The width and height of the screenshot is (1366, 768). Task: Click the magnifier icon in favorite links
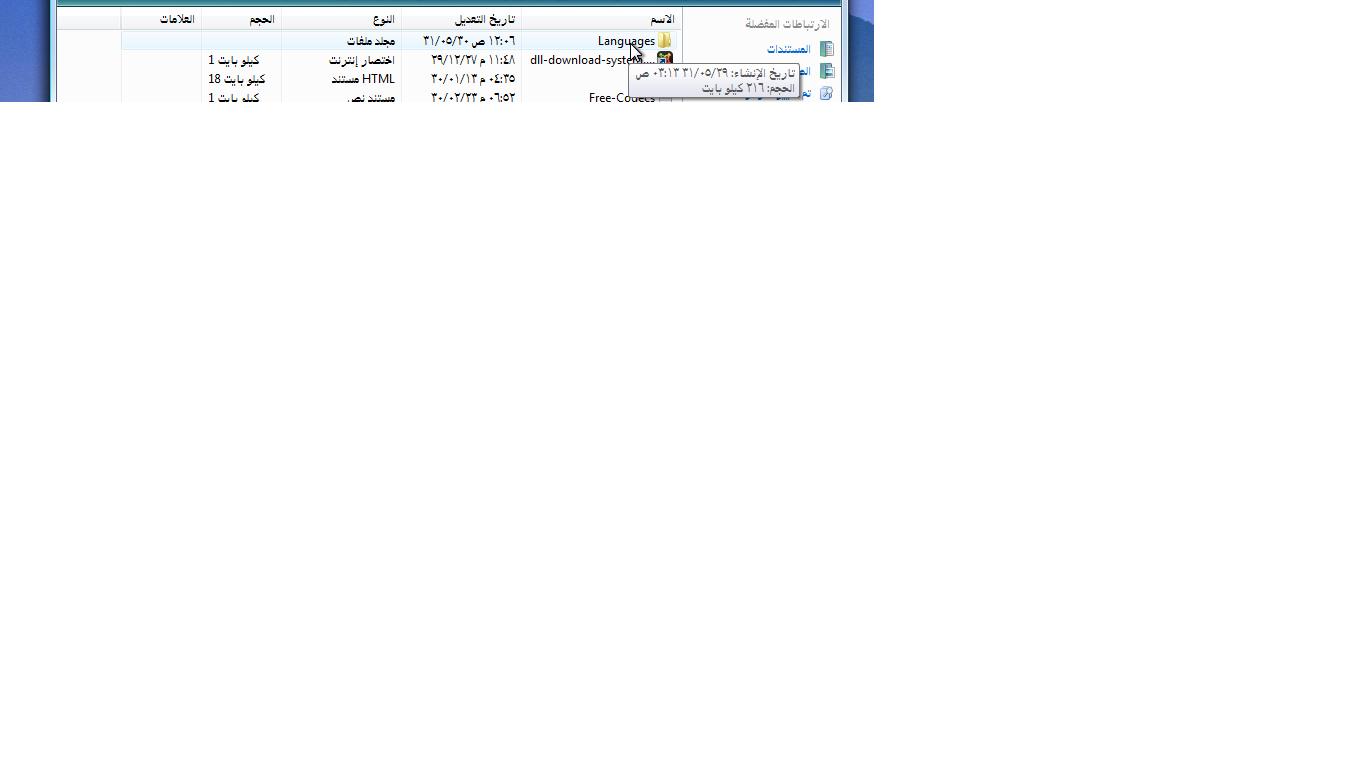coord(826,93)
